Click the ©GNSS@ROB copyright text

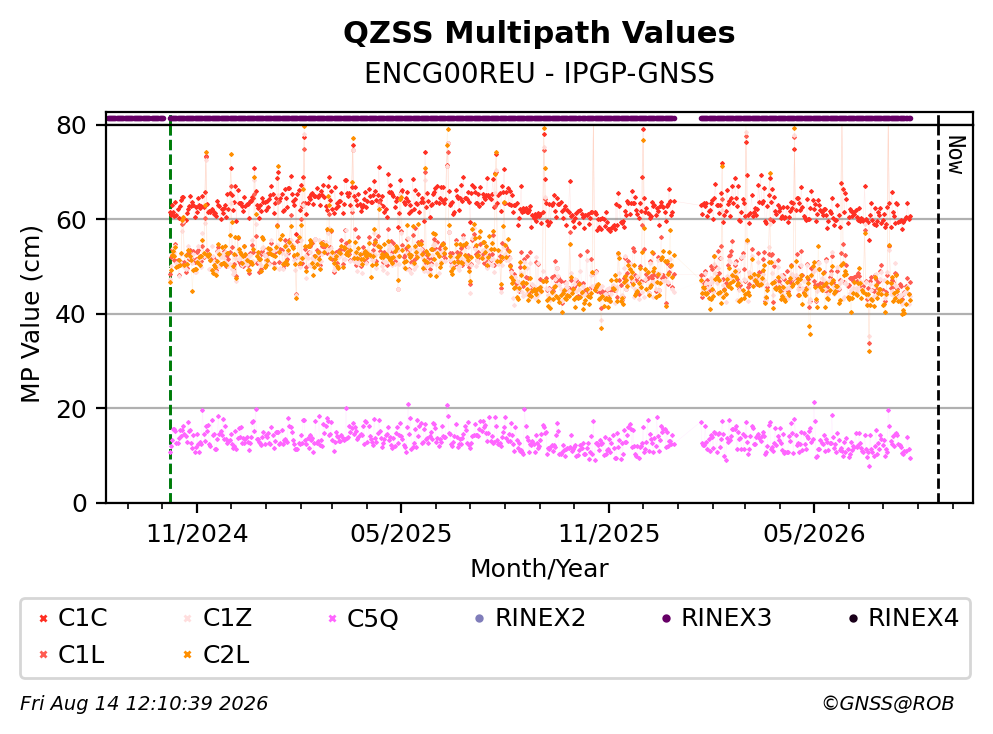click(x=888, y=704)
